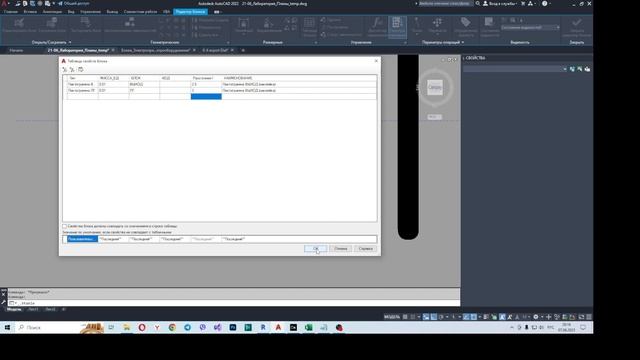Open the coordinate system dropdown below the ViewCube
This screenshot has width=640, height=360.
pyautogui.click(x=434, y=117)
